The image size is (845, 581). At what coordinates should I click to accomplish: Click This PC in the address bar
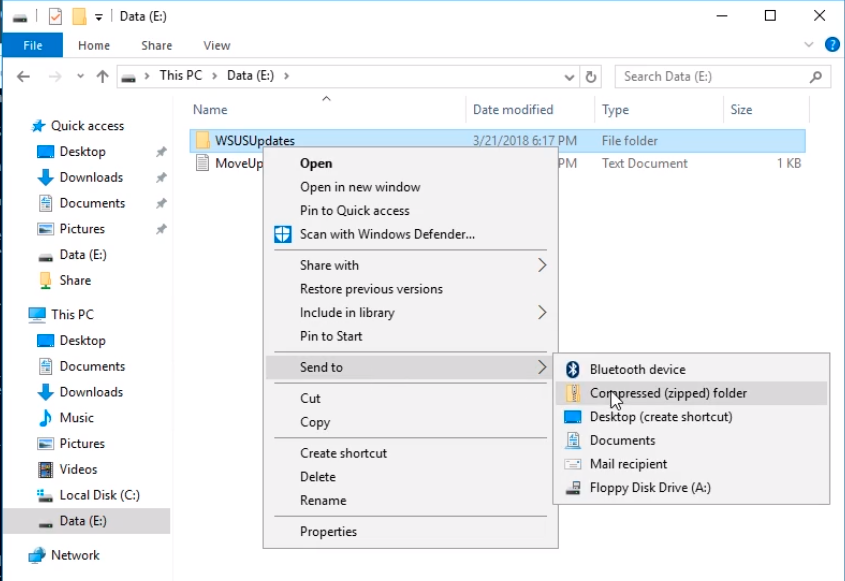pyautogui.click(x=181, y=75)
